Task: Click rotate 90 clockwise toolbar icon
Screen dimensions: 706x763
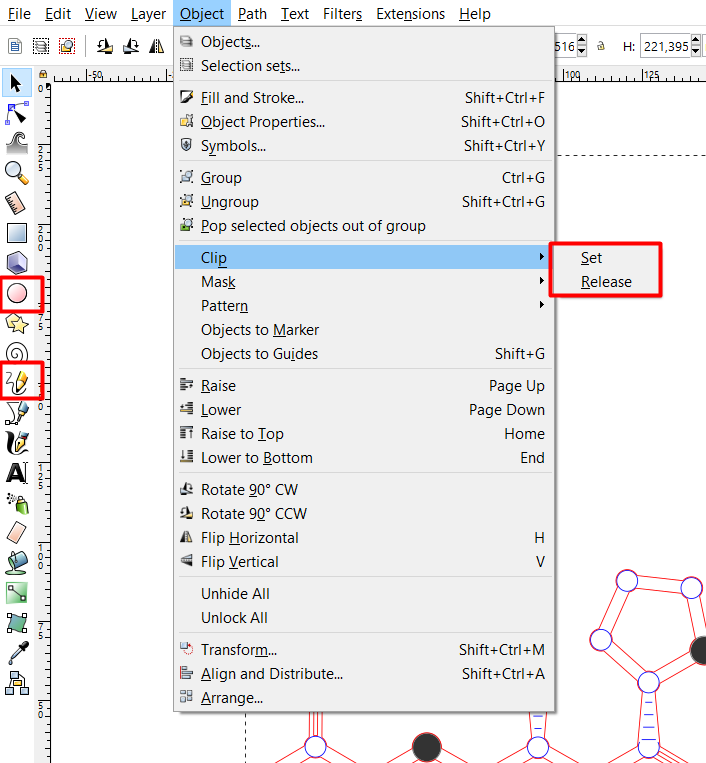Action: pos(130,46)
